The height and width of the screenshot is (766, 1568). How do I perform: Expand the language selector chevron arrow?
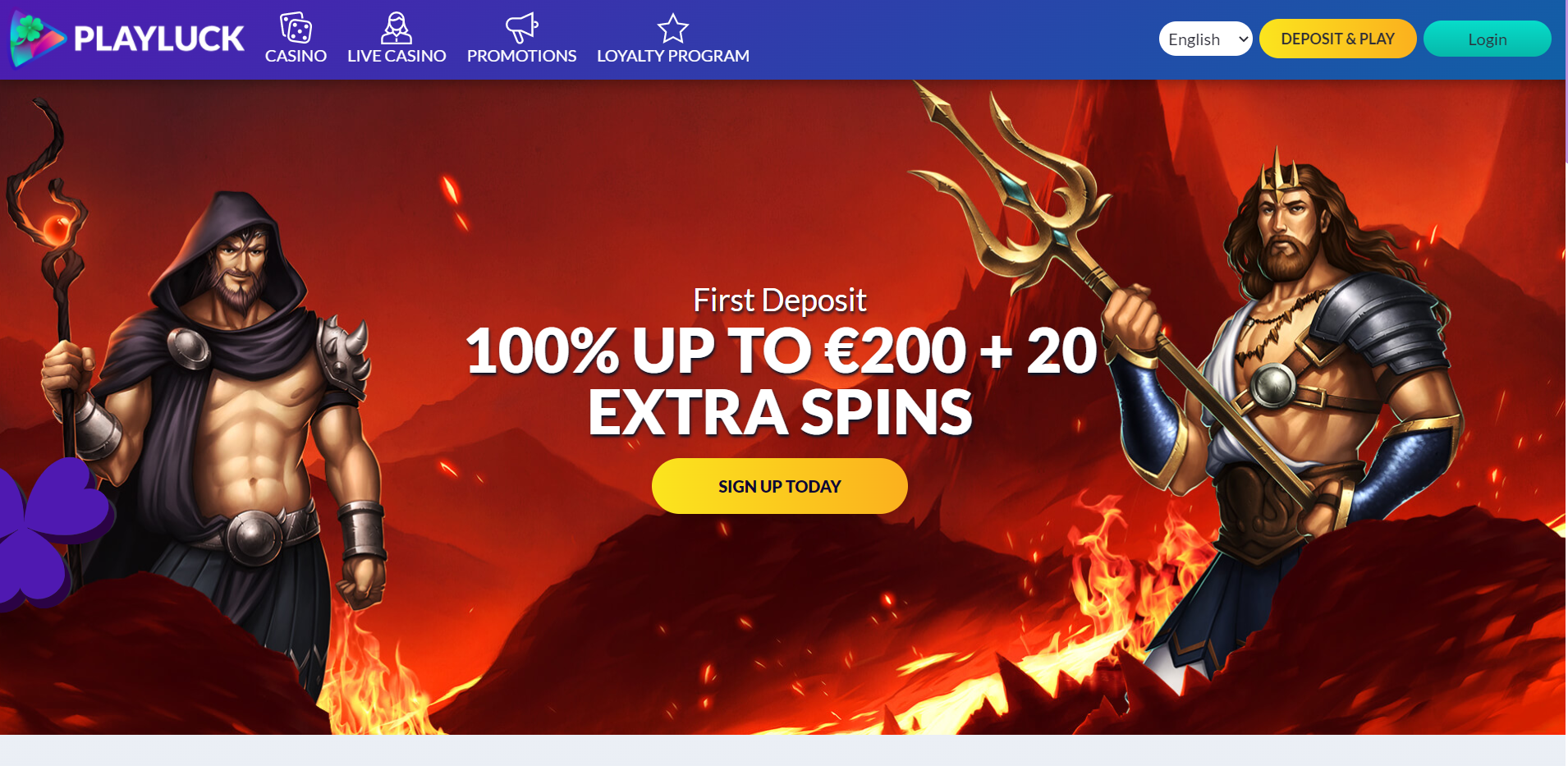(x=1243, y=39)
